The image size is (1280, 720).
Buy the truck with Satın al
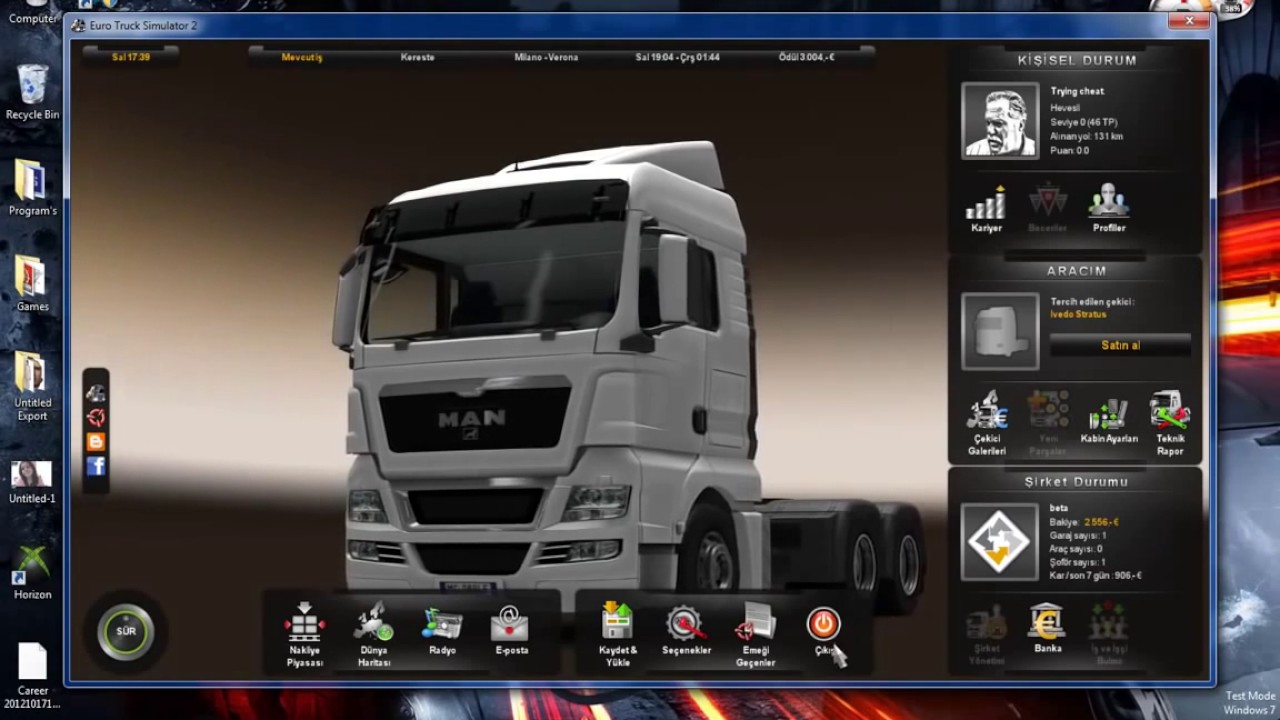[1120, 345]
